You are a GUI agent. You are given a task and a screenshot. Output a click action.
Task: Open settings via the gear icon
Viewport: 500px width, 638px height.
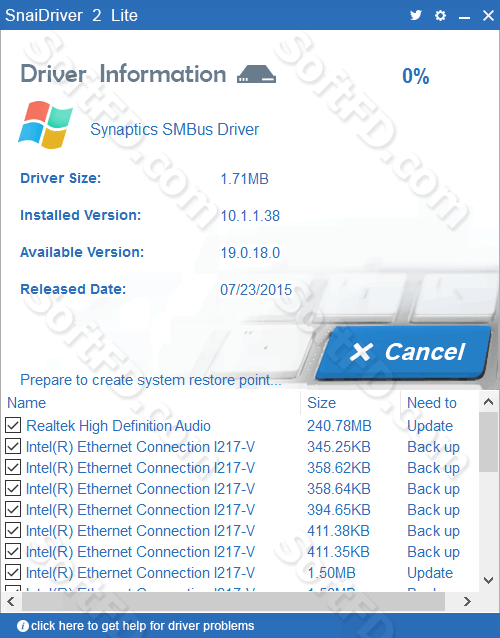coord(440,15)
